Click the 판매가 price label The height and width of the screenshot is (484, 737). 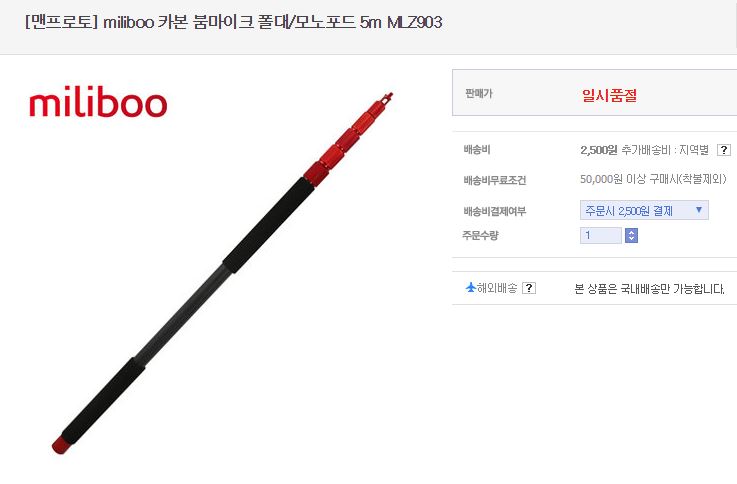tap(478, 93)
